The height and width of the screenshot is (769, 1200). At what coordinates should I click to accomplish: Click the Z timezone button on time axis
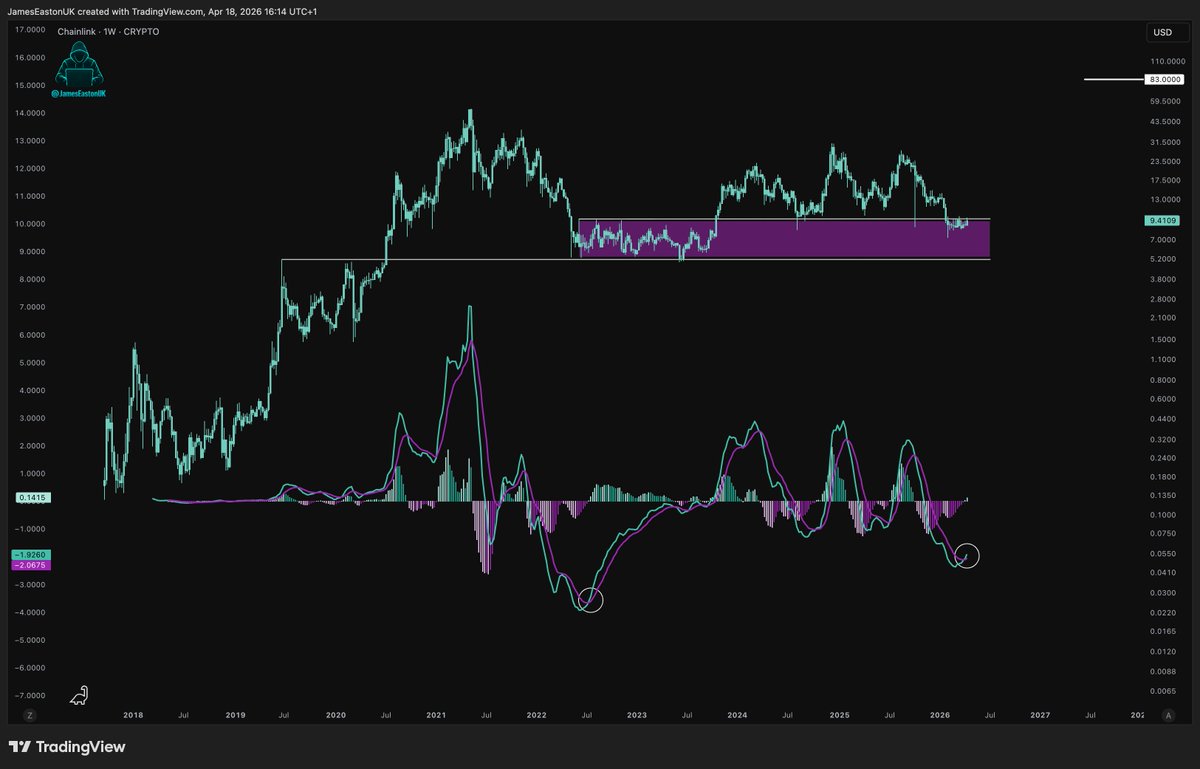tap(30, 715)
